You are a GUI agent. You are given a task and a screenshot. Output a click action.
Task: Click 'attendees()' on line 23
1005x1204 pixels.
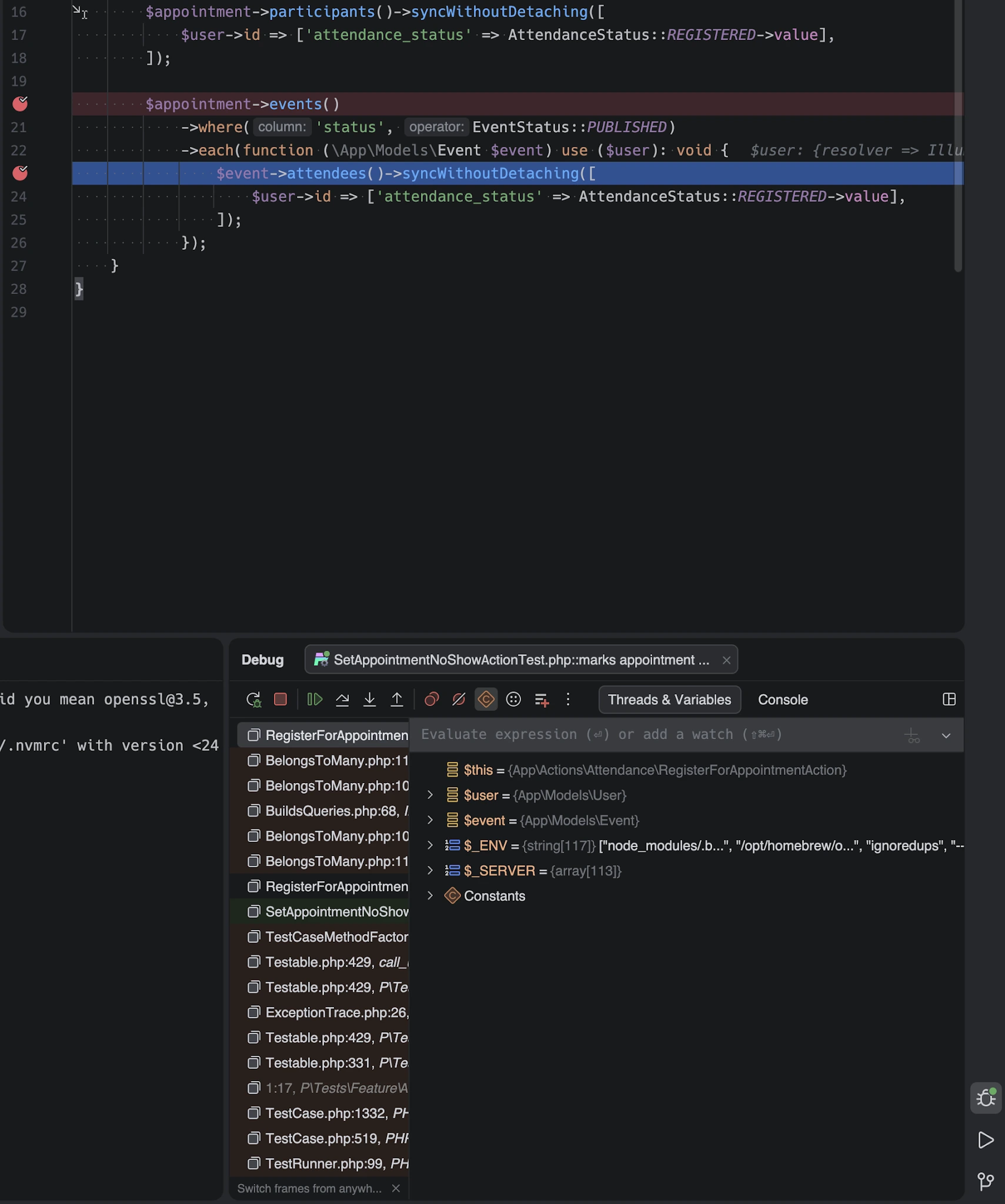pyautogui.click(x=335, y=174)
